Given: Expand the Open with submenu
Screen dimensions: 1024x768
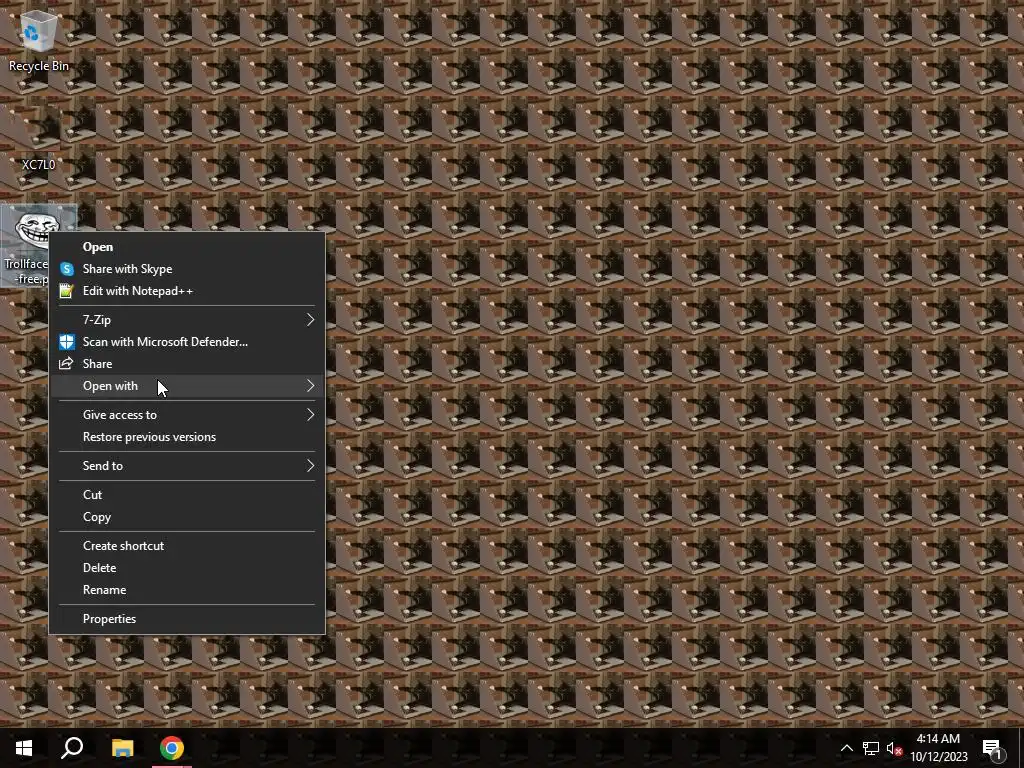Looking at the screenshot, I should [187, 386].
